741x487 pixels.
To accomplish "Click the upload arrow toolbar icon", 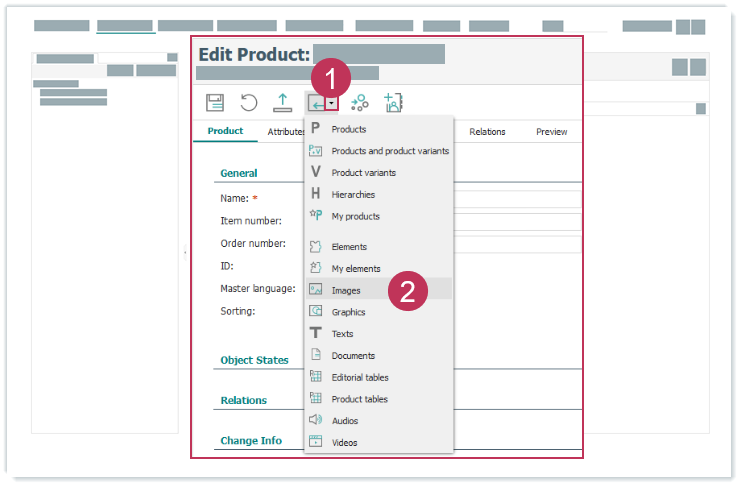I will (x=283, y=102).
